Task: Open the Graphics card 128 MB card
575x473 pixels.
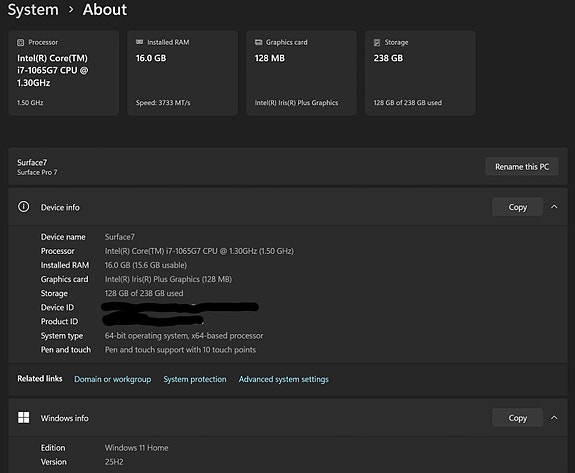Action: click(301, 73)
